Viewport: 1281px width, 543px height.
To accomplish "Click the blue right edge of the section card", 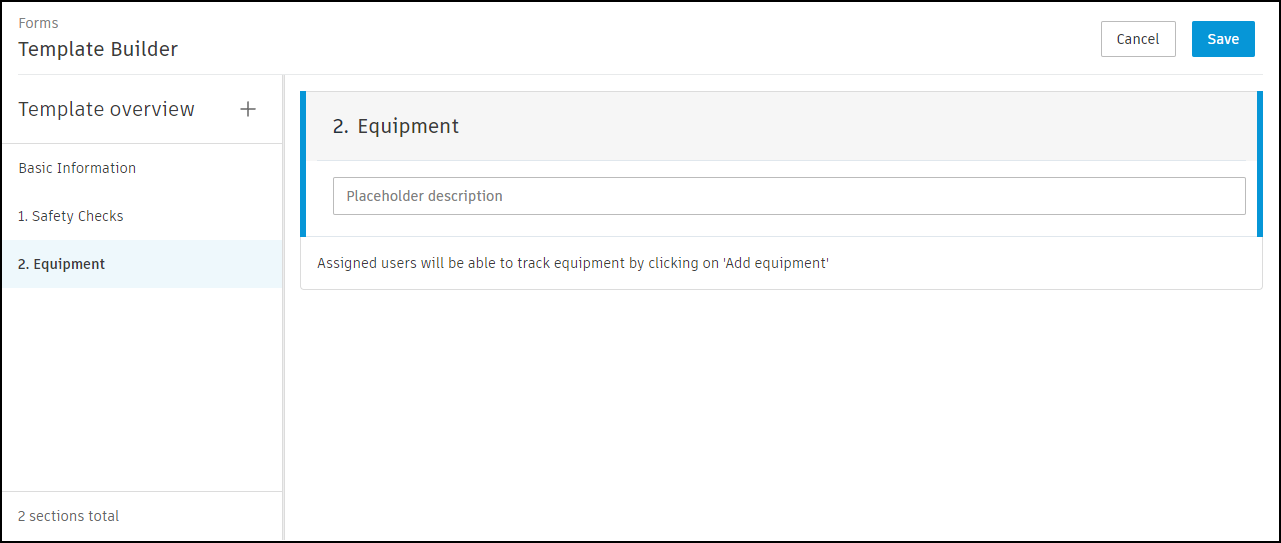I will coord(1259,164).
